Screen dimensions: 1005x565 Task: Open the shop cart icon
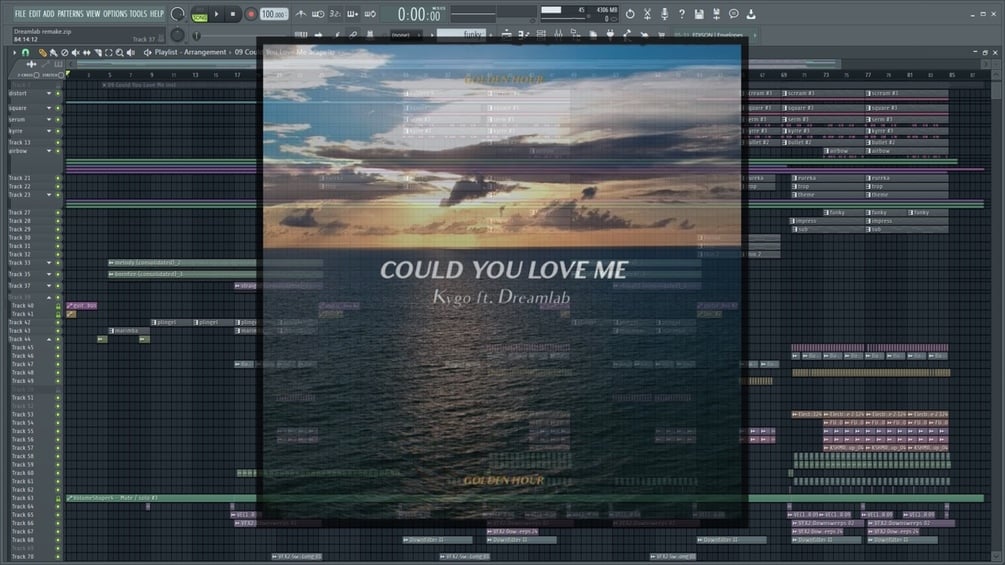[661, 35]
